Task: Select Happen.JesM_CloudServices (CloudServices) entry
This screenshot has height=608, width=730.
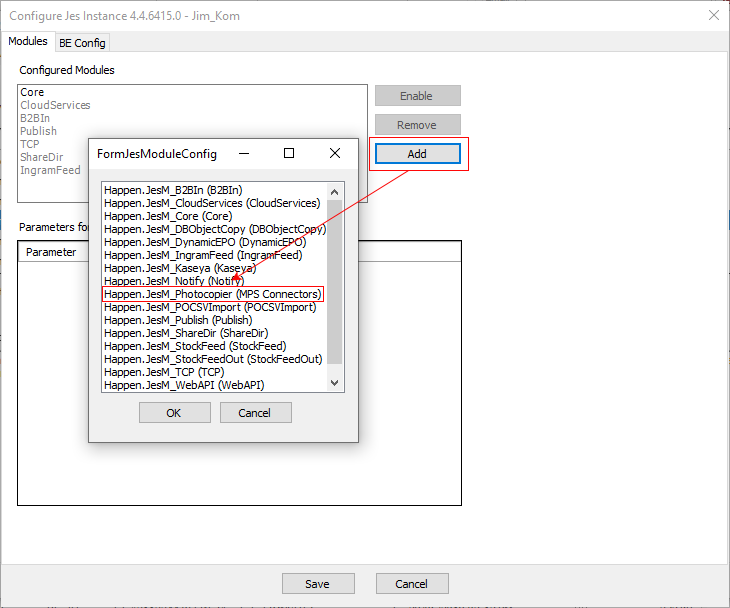Action: pos(214,203)
